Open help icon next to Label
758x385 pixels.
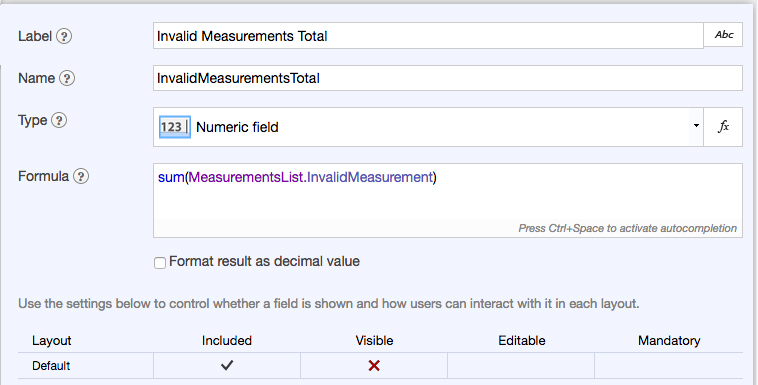coord(64,36)
